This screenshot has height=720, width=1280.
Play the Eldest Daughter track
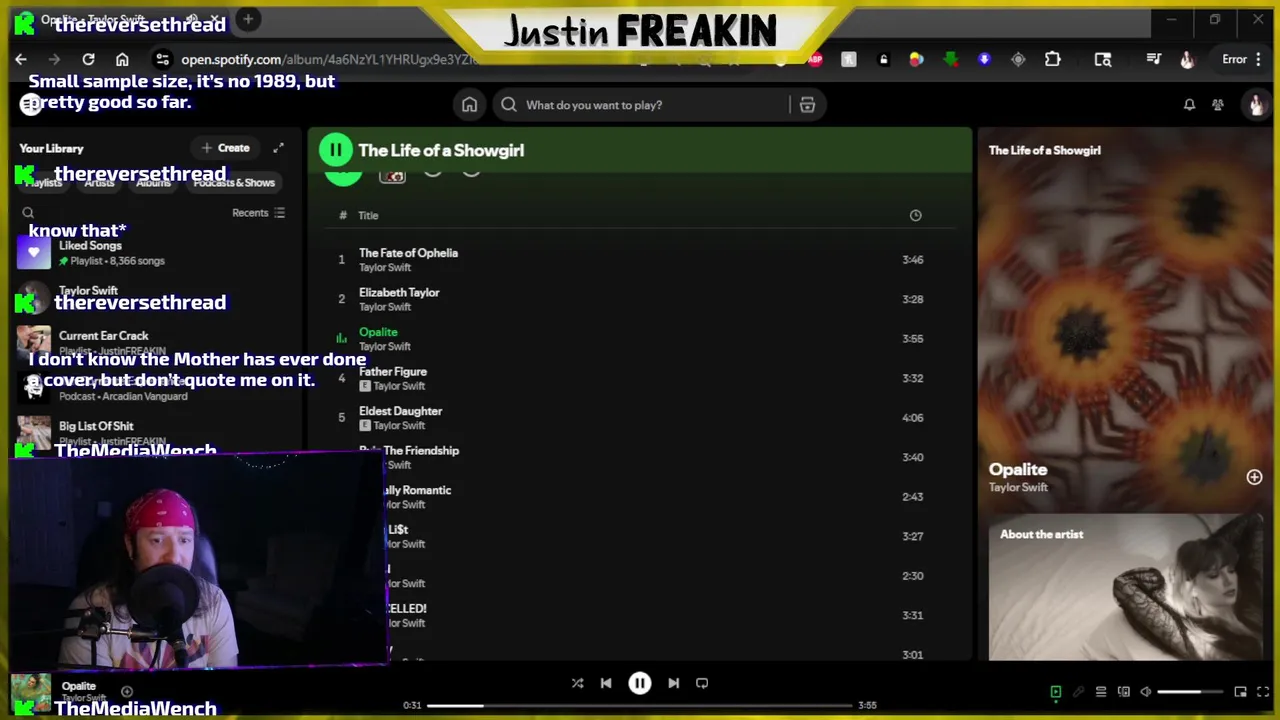(x=640, y=418)
